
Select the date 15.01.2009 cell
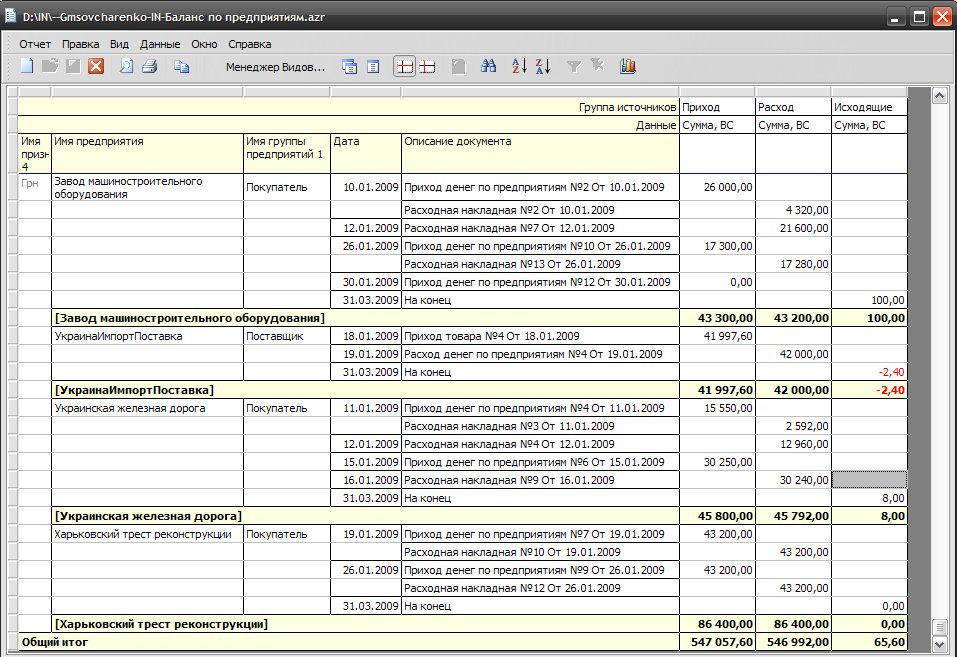pos(366,462)
